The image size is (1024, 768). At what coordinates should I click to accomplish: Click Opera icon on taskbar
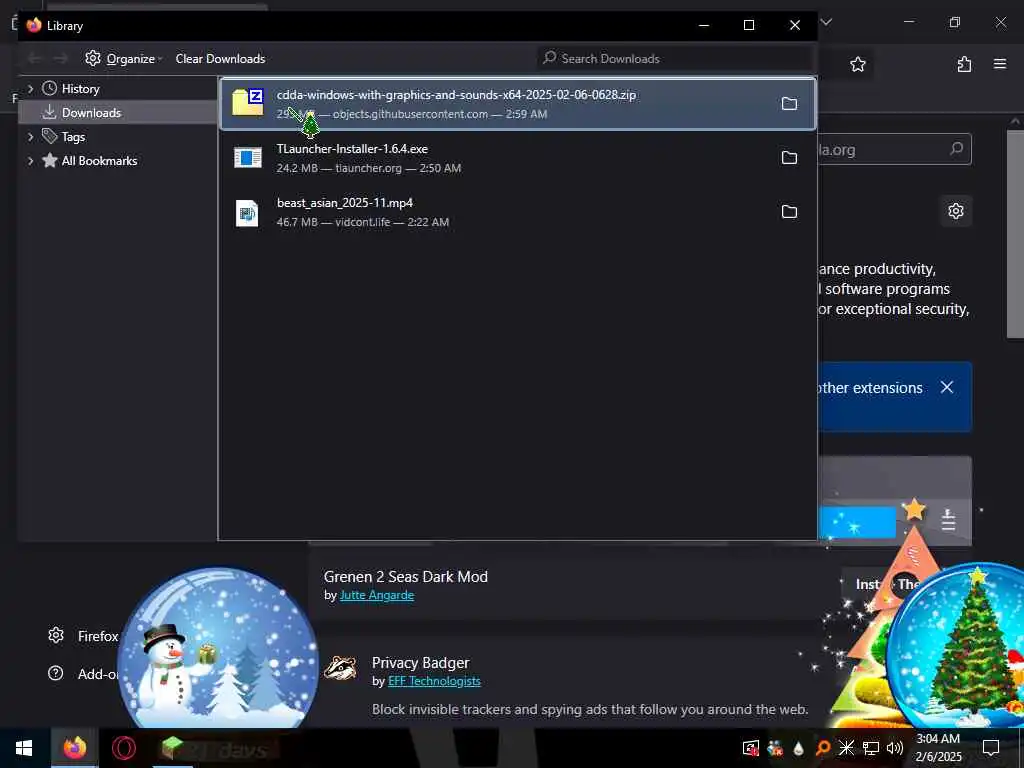tap(123, 748)
